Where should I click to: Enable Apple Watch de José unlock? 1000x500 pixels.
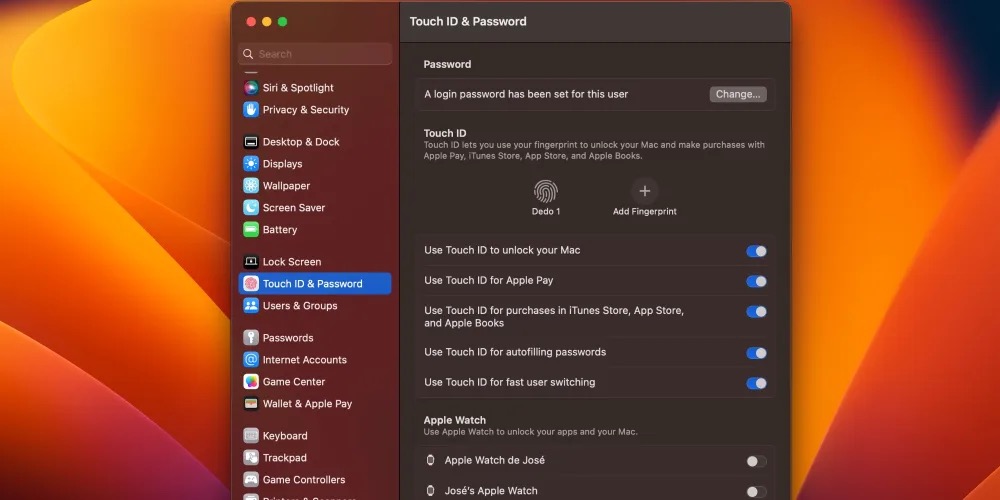coord(756,461)
